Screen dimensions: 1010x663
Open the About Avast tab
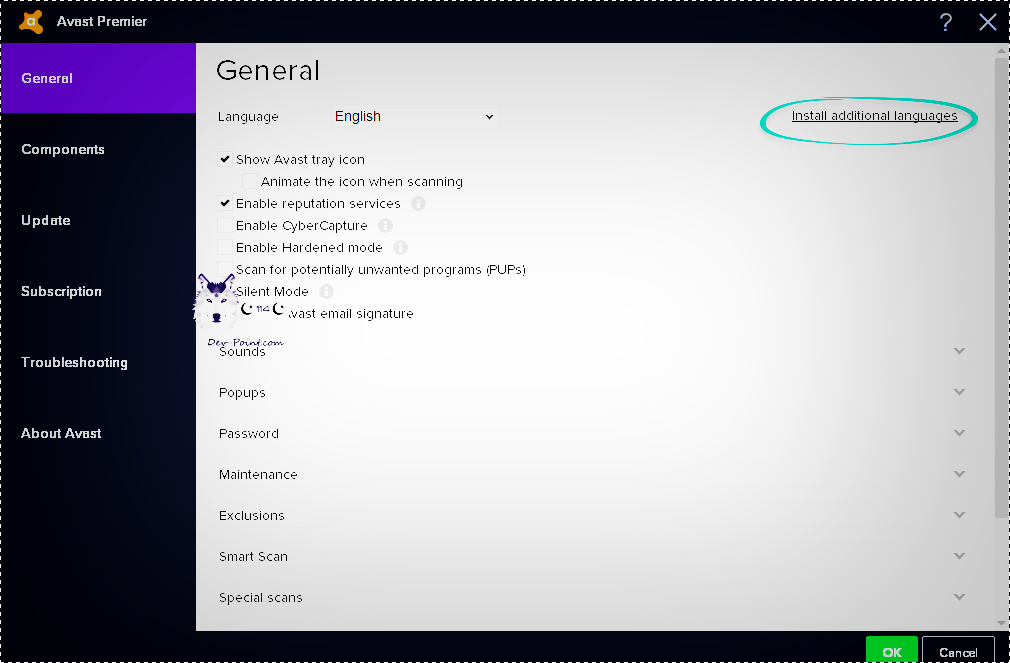click(98, 433)
